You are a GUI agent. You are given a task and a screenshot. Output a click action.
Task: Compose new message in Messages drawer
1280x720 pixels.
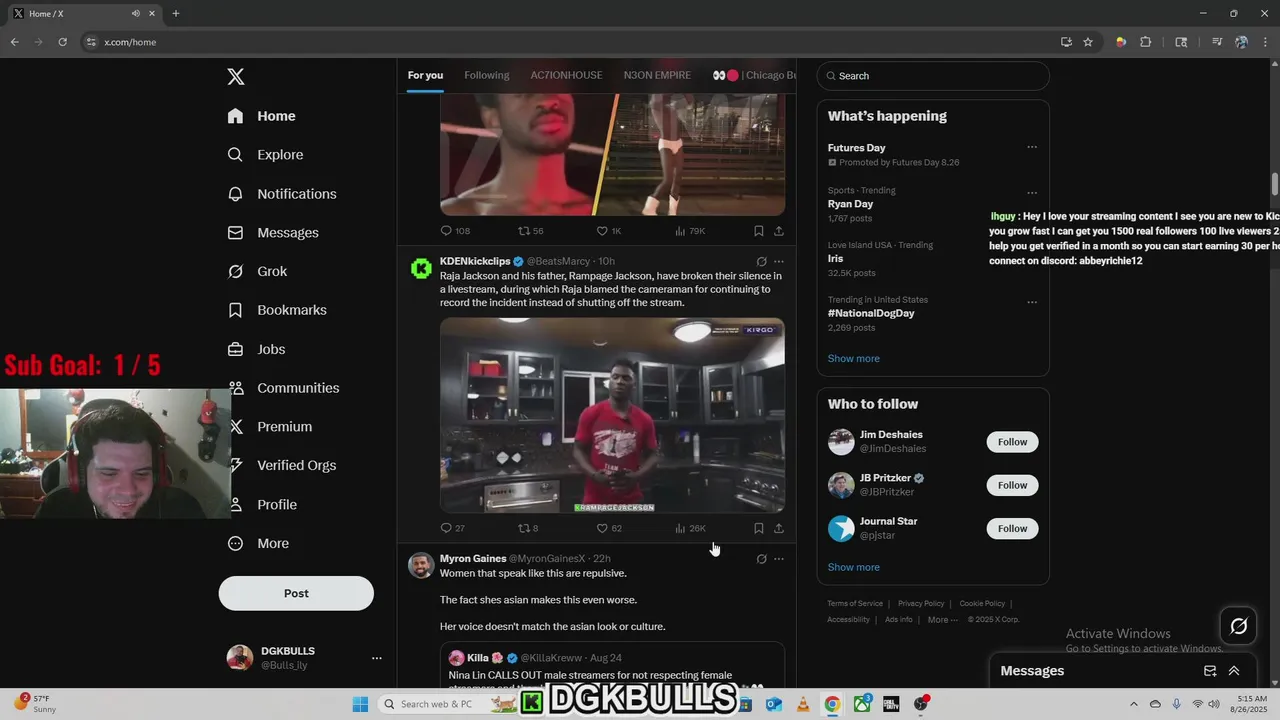tap(1210, 671)
